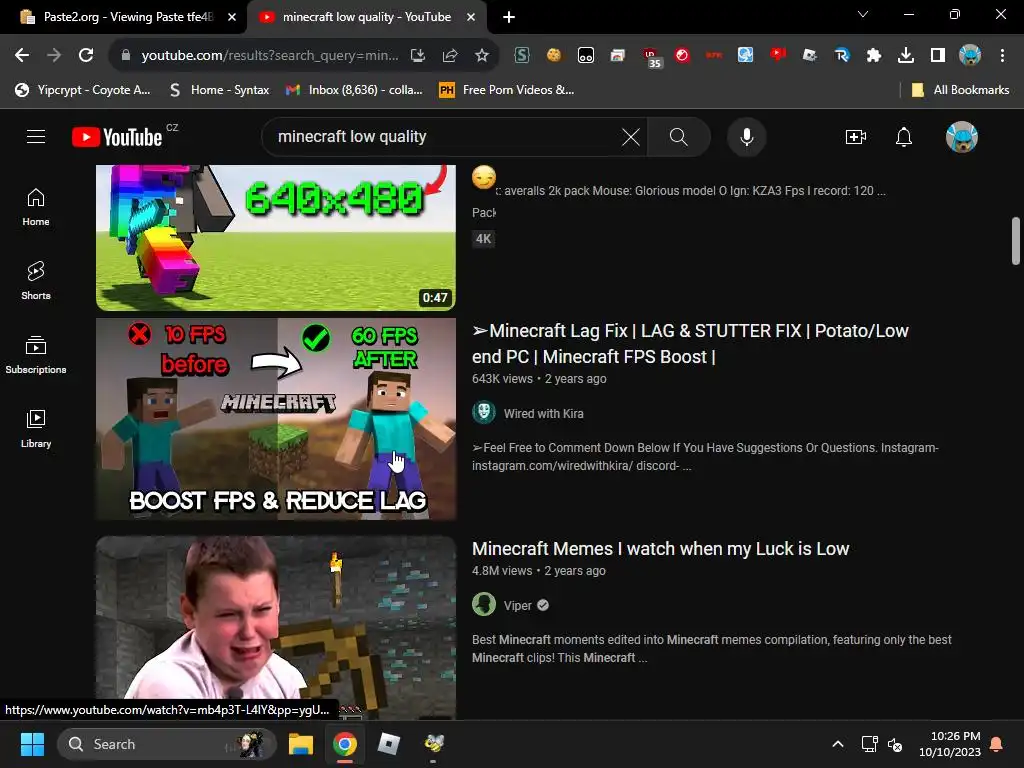
Task: Click the magnifier search button
Action: coord(679,136)
